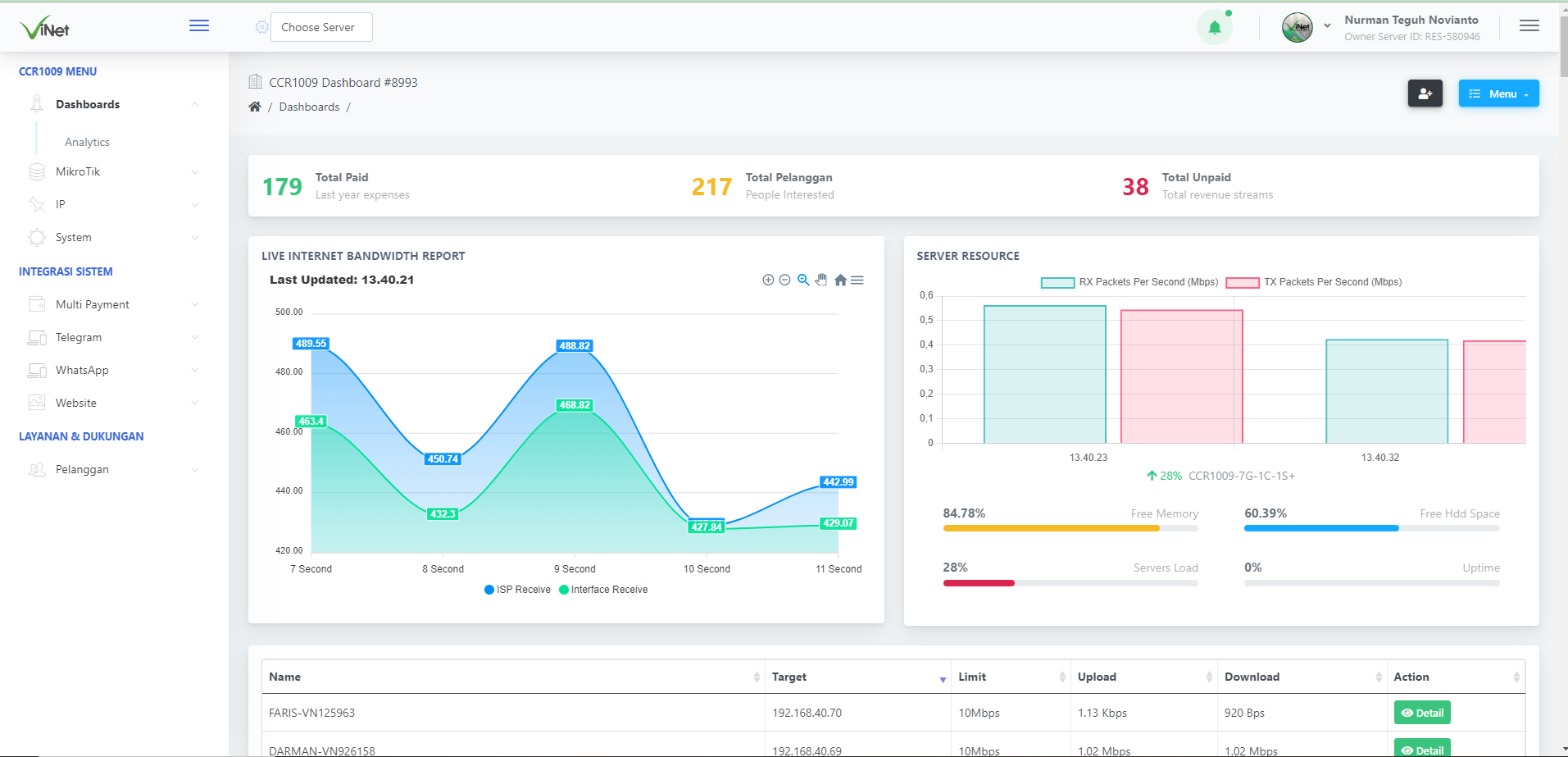Toggle ISP Receive series in legend
The height and width of the screenshot is (757, 1568).
[x=517, y=590]
